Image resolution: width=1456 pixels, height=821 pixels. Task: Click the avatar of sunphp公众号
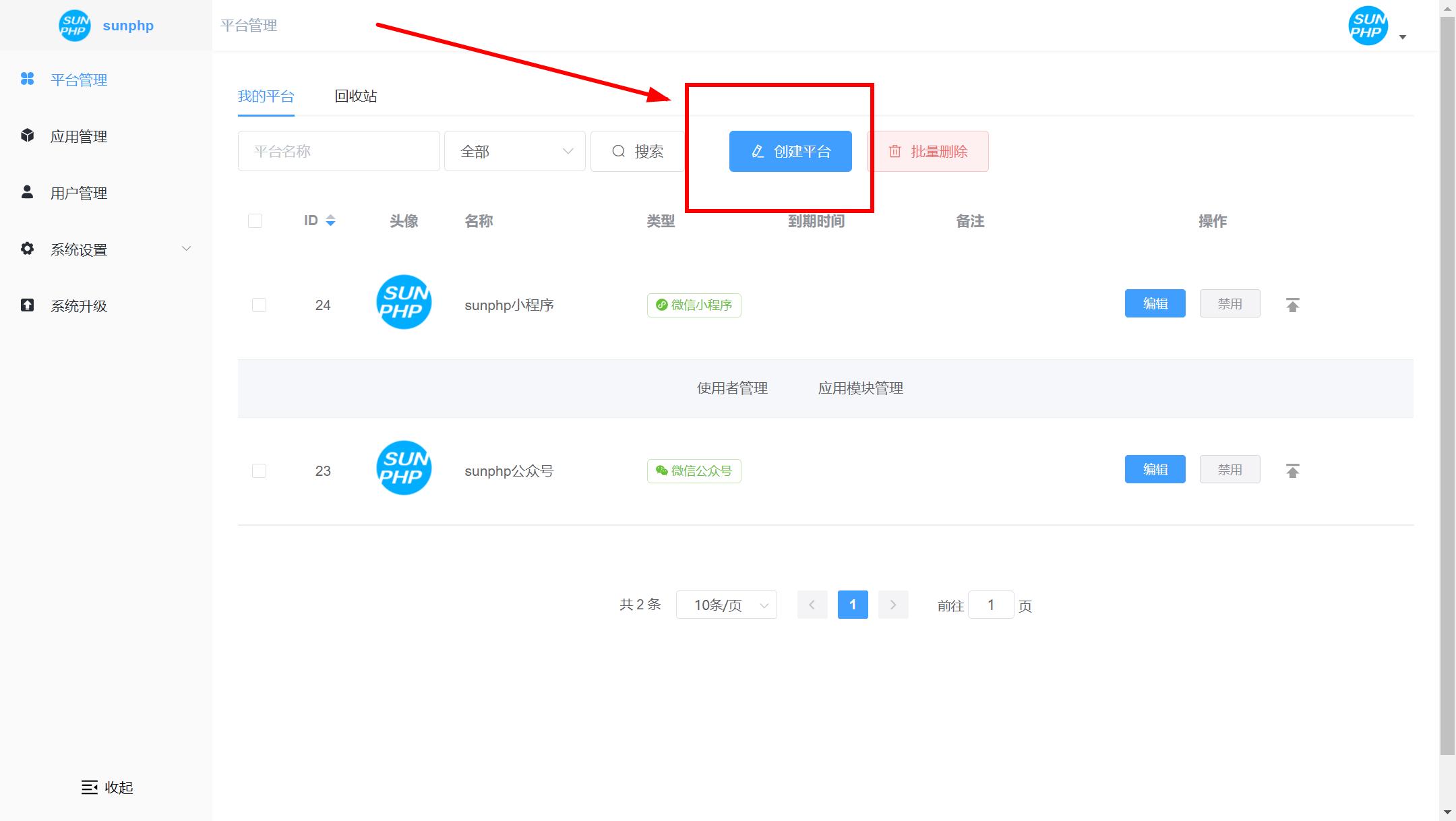(x=404, y=468)
